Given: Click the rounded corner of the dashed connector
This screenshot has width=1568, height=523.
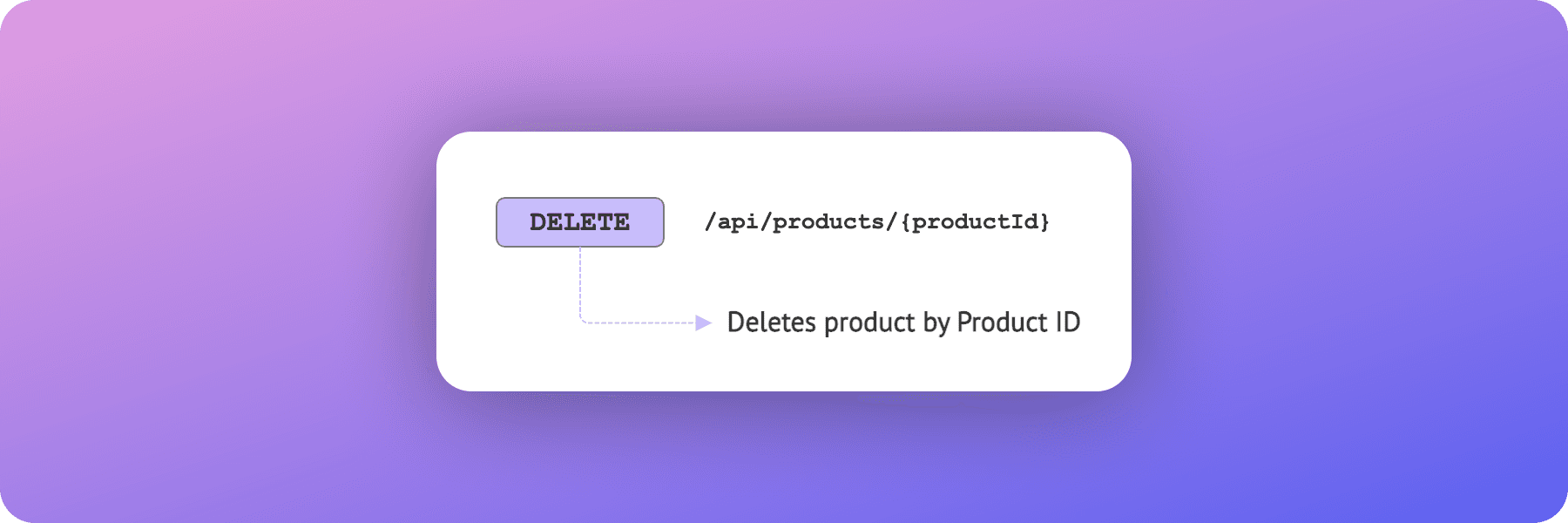Looking at the screenshot, I should coord(583,321).
